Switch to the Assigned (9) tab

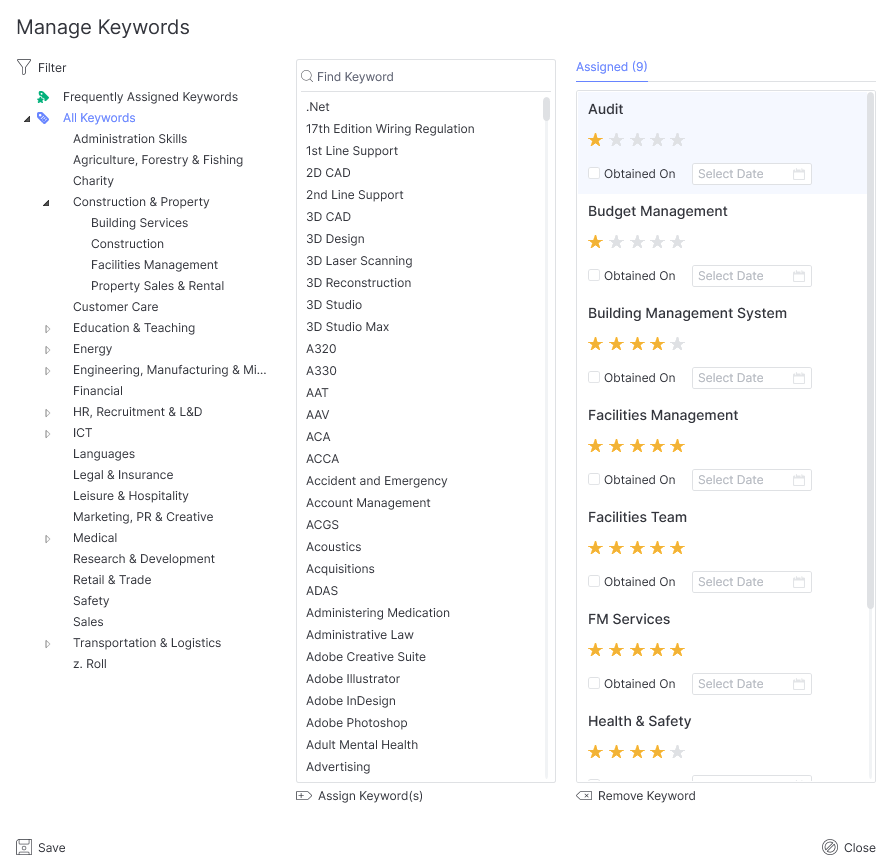pyautogui.click(x=611, y=67)
